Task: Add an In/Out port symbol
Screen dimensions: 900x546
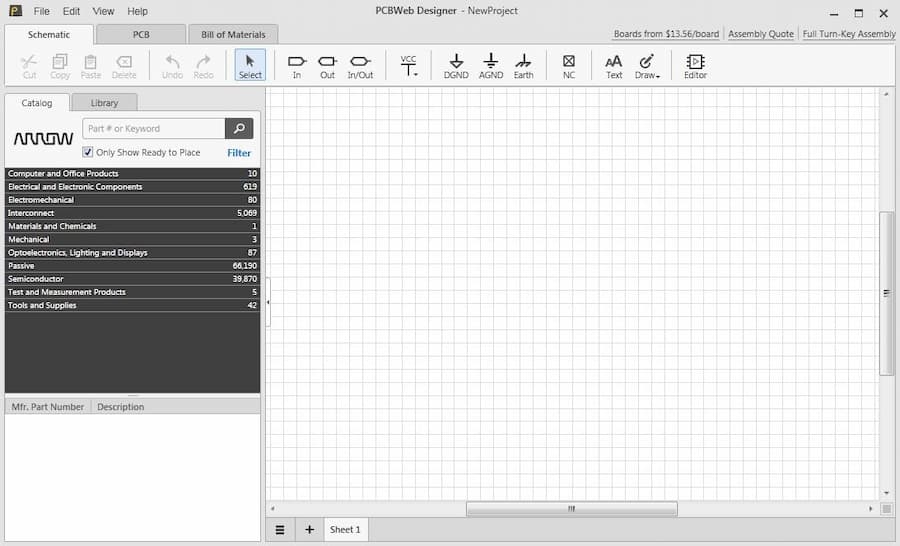Action: pos(360,66)
